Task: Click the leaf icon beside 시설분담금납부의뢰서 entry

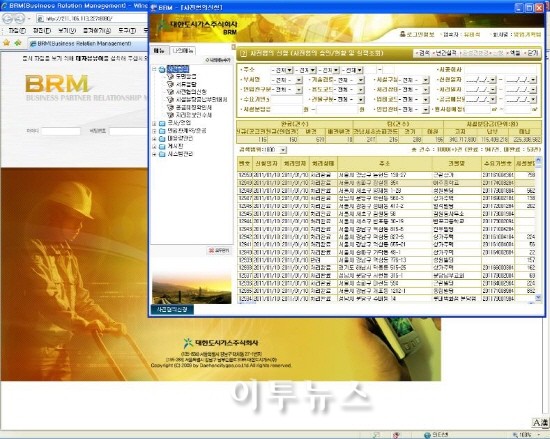Action: coord(170,100)
